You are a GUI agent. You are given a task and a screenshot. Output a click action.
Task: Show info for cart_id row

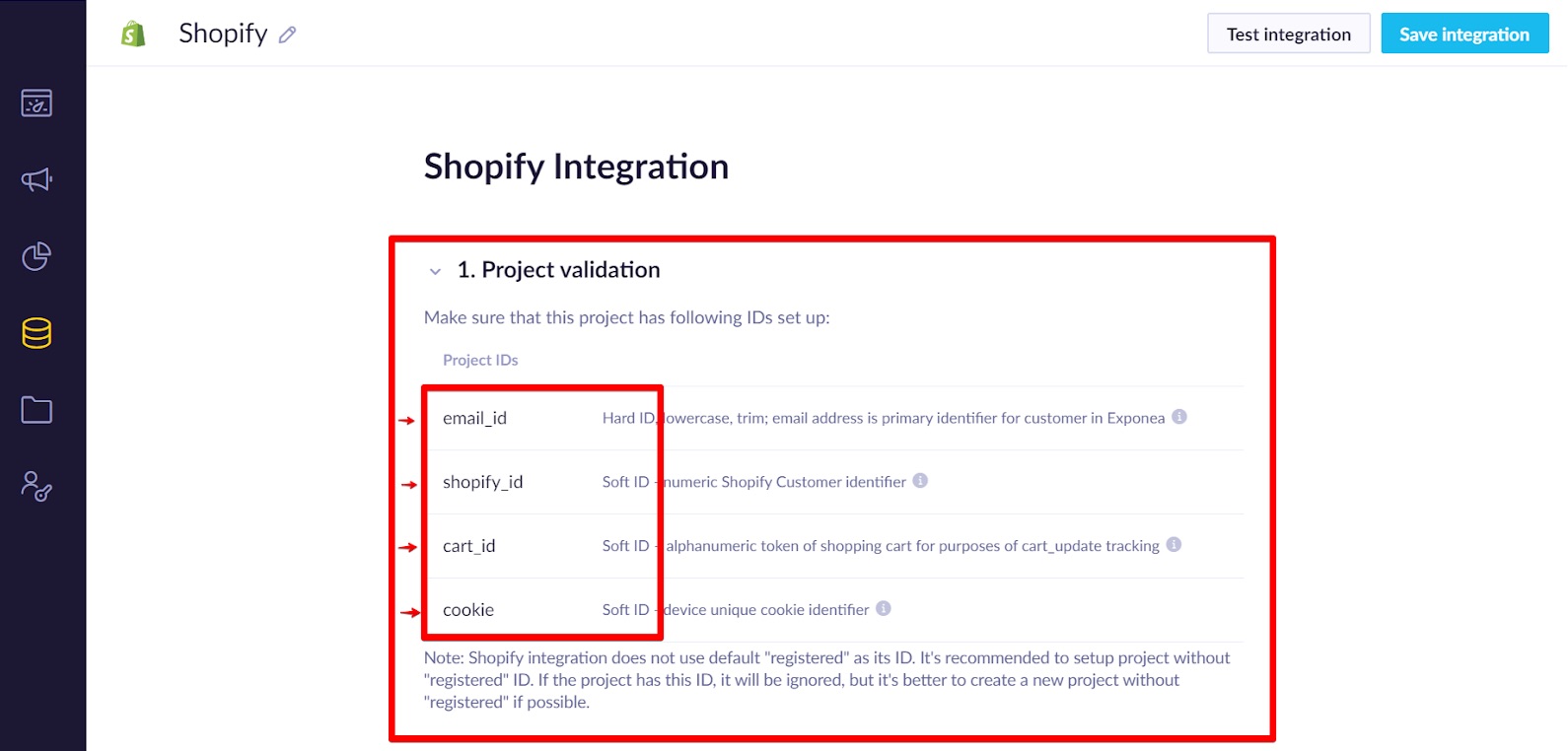click(x=1174, y=545)
